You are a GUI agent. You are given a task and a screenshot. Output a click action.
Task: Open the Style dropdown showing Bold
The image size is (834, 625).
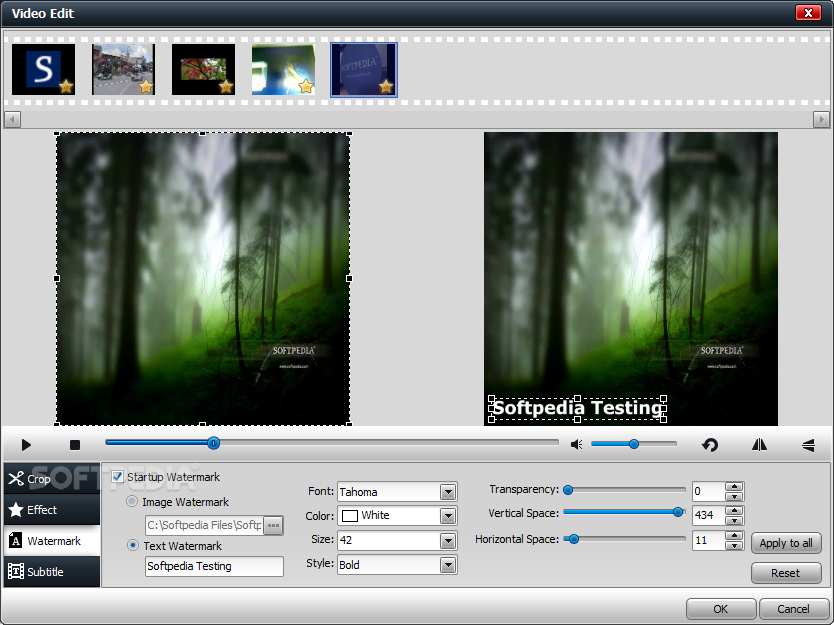coord(448,565)
